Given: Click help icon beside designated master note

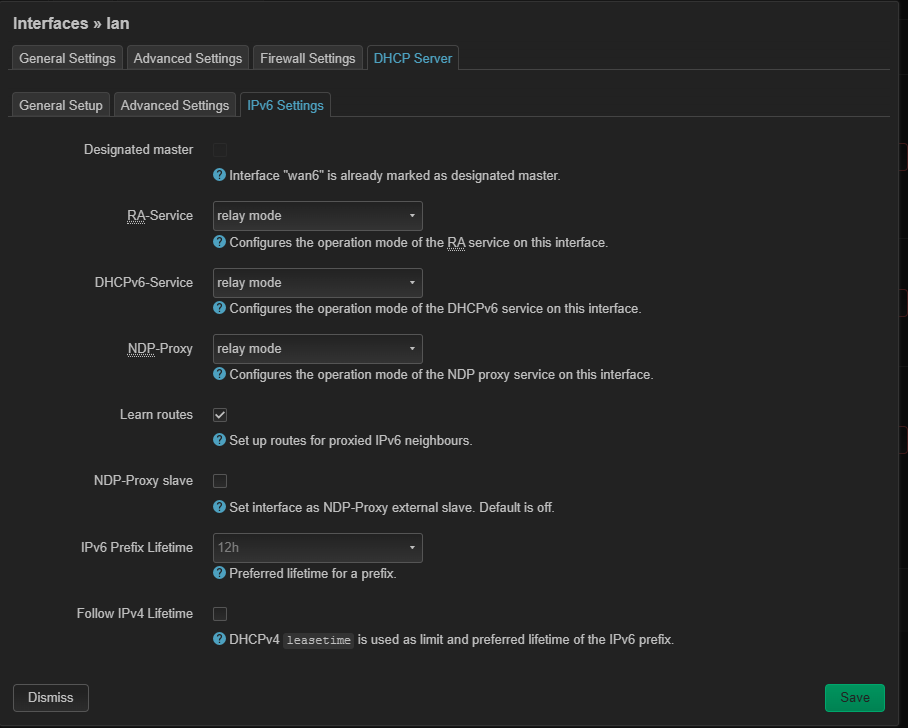Looking at the screenshot, I should [x=220, y=175].
